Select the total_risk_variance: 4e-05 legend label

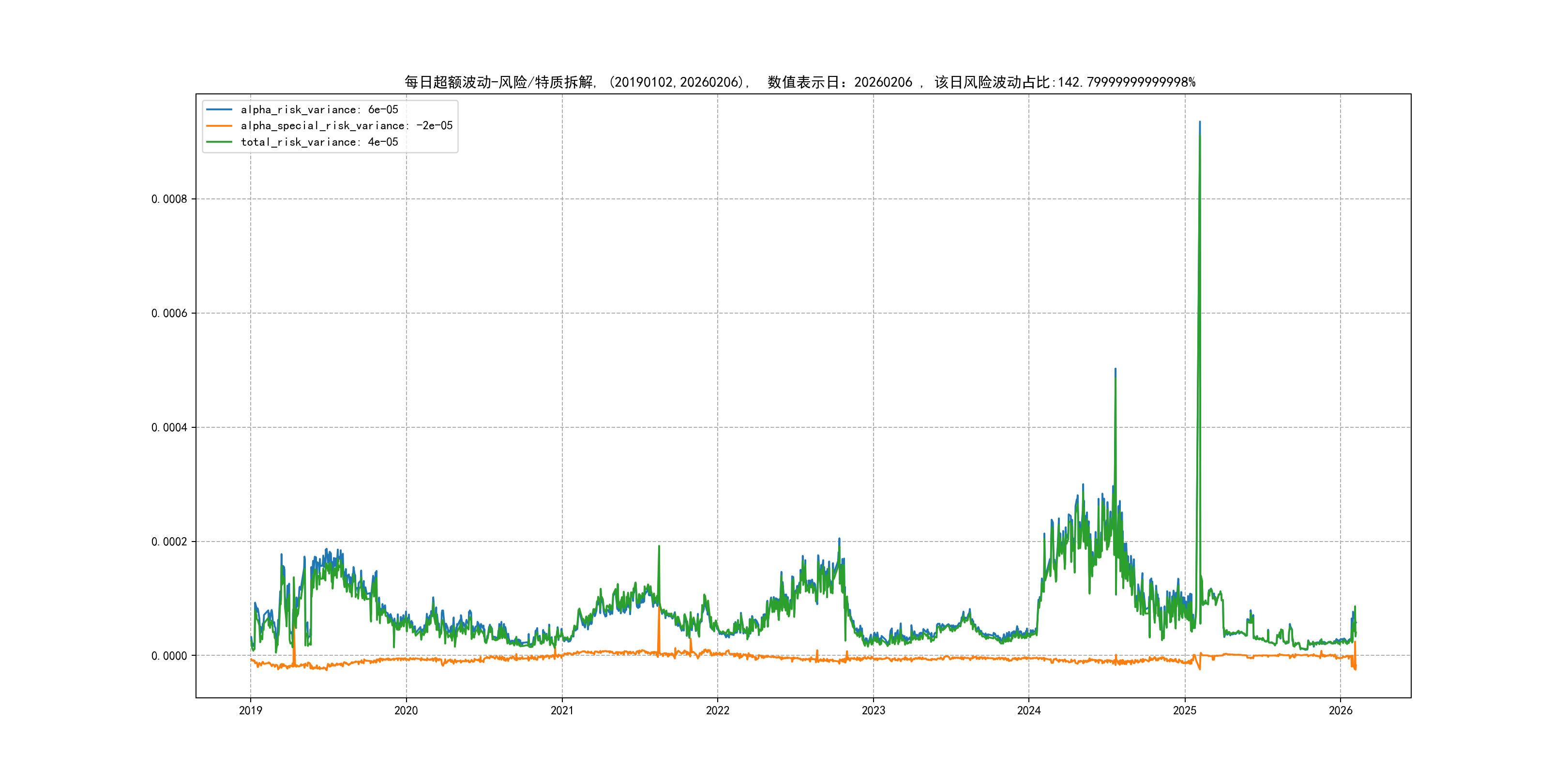[x=319, y=142]
